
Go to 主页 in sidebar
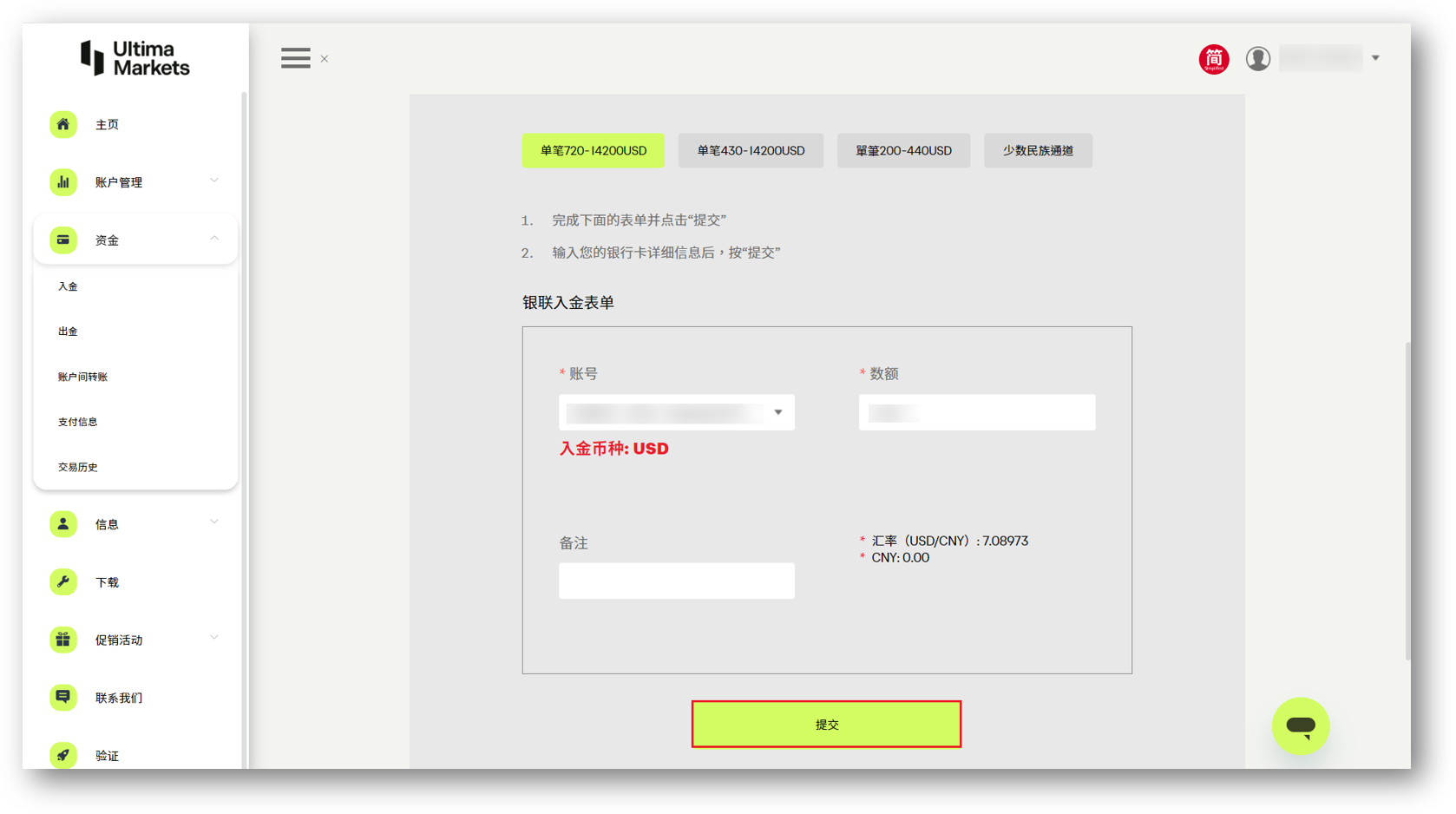[x=107, y=125]
